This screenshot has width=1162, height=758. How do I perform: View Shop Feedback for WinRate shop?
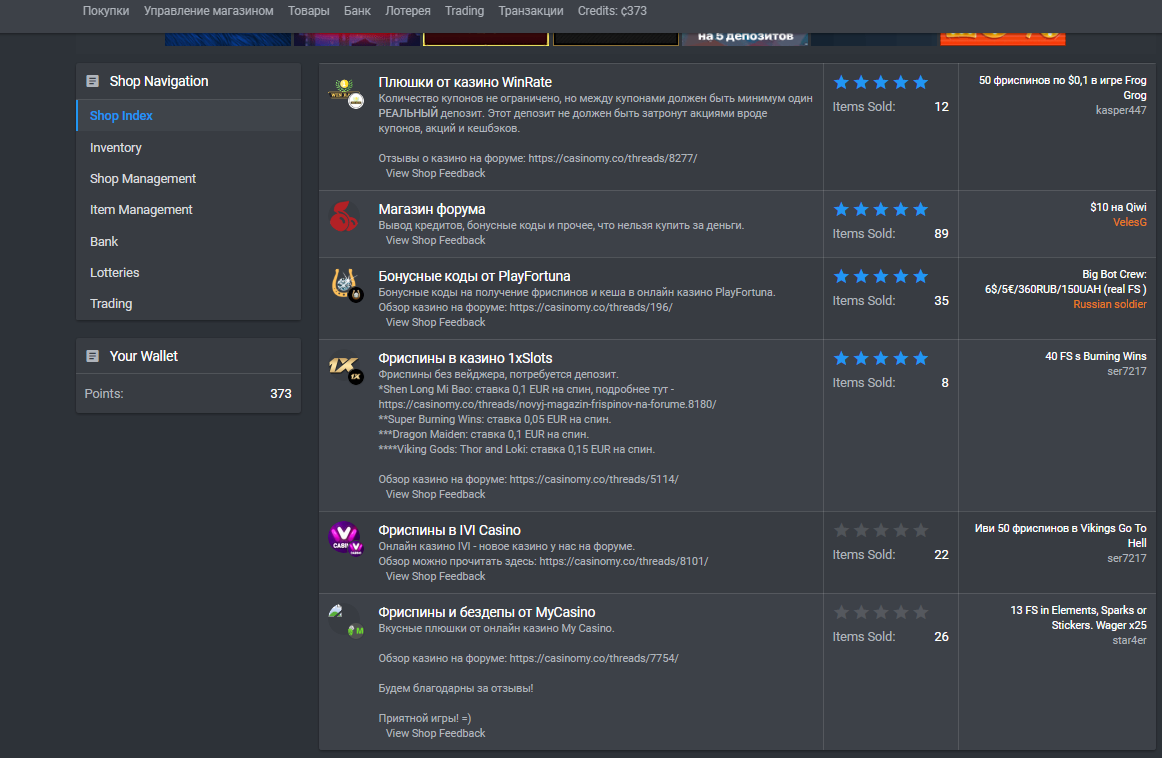pos(436,173)
